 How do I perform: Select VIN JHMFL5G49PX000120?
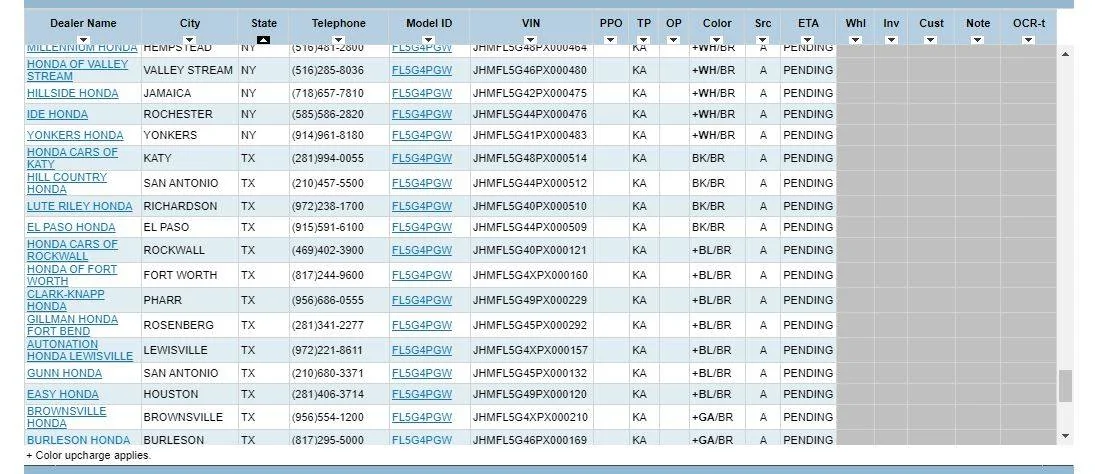tap(529, 394)
